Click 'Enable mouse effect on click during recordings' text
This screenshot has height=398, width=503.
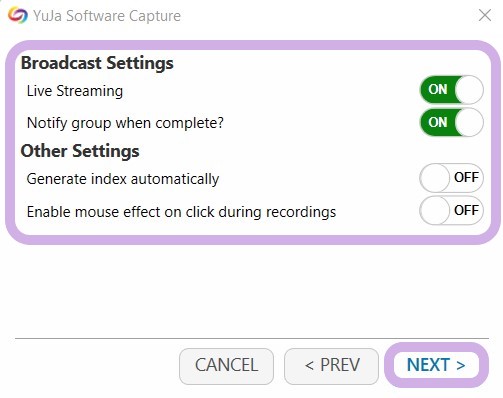click(x=181, y=212)
